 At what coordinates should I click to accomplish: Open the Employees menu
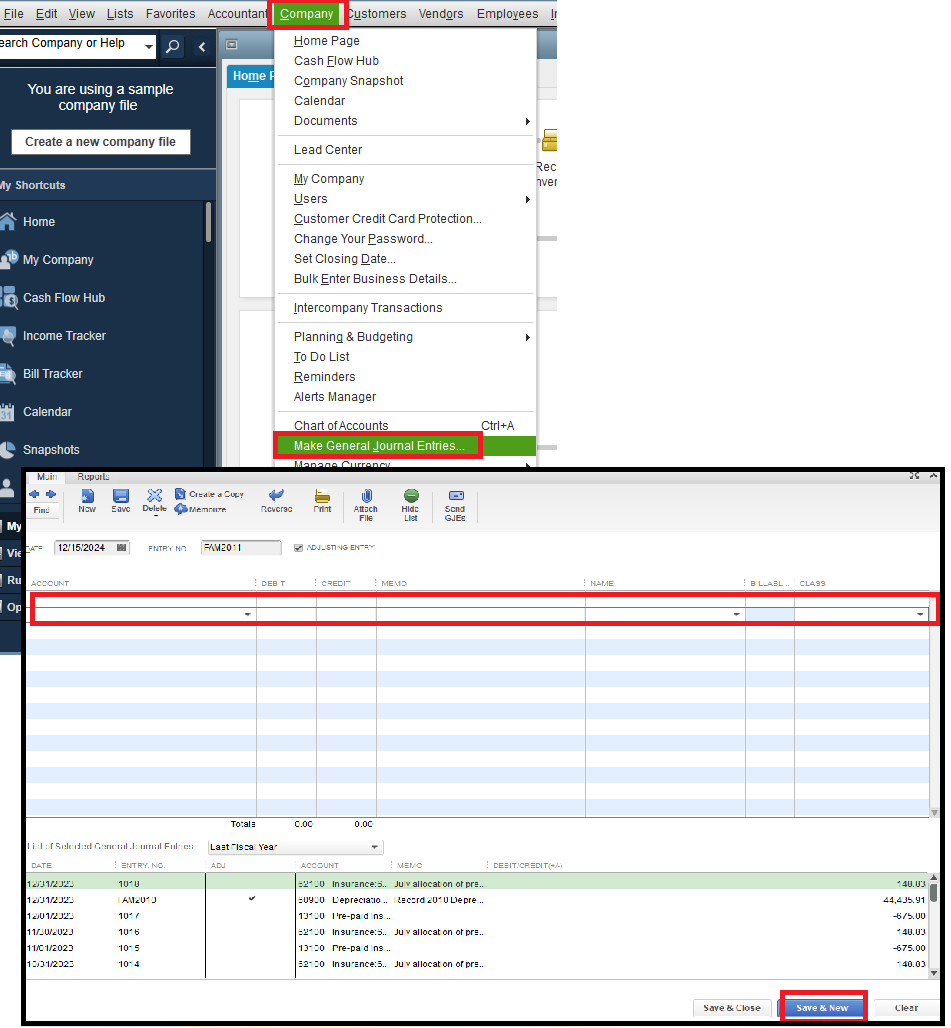pyautogui.click(x=507, y=14)
